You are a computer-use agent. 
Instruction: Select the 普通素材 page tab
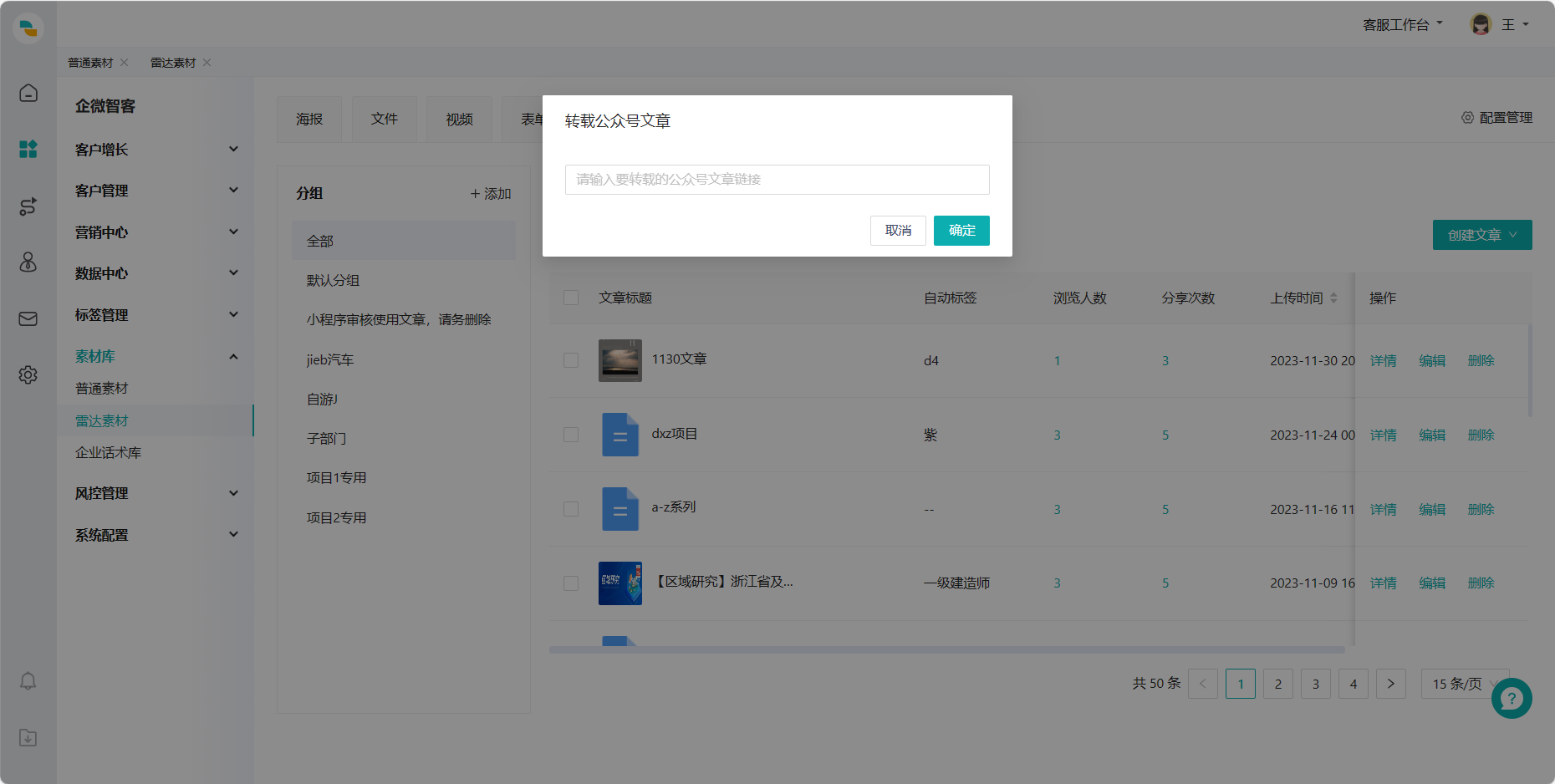coord(90,63)
